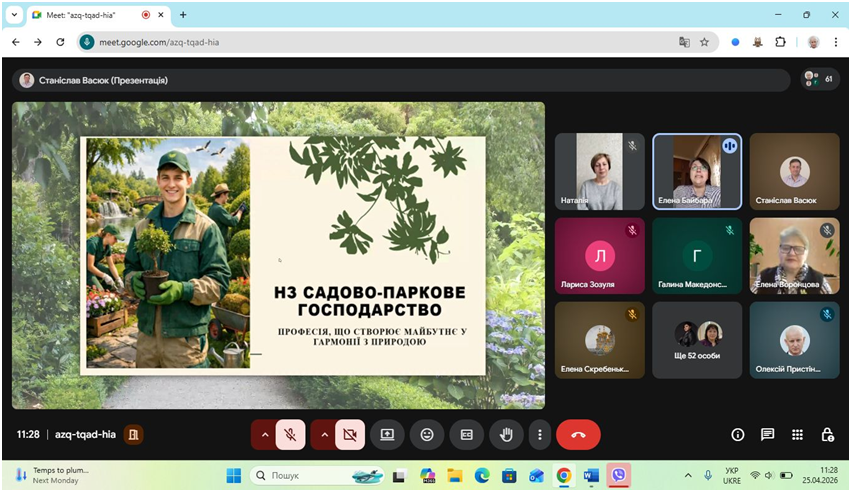
Task: Open a new browser tab
Action: pos(183,15)
